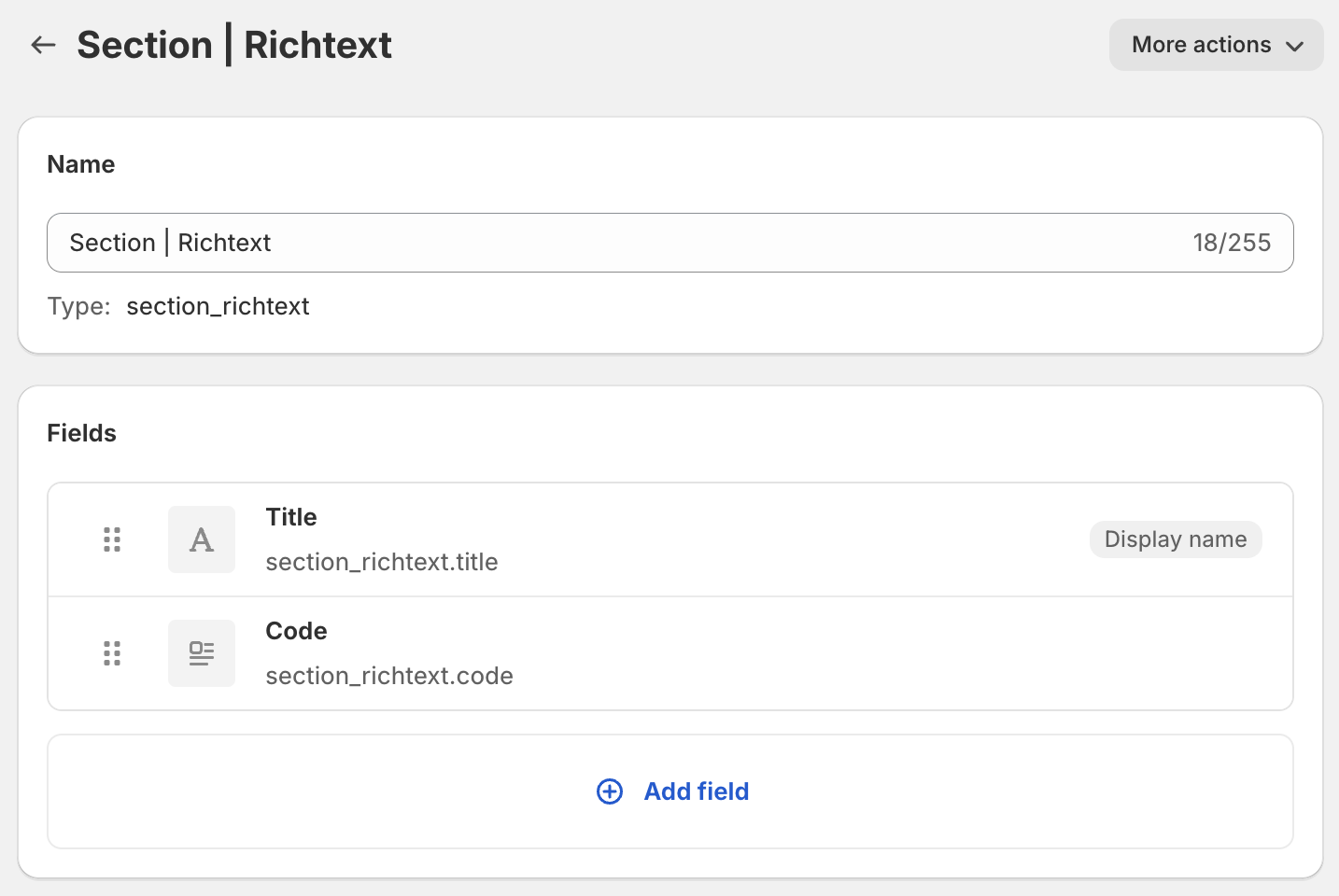The image size is (1339, 896).
Task: Click the 18/255 character counter
Action: (x=1233, y=242)
